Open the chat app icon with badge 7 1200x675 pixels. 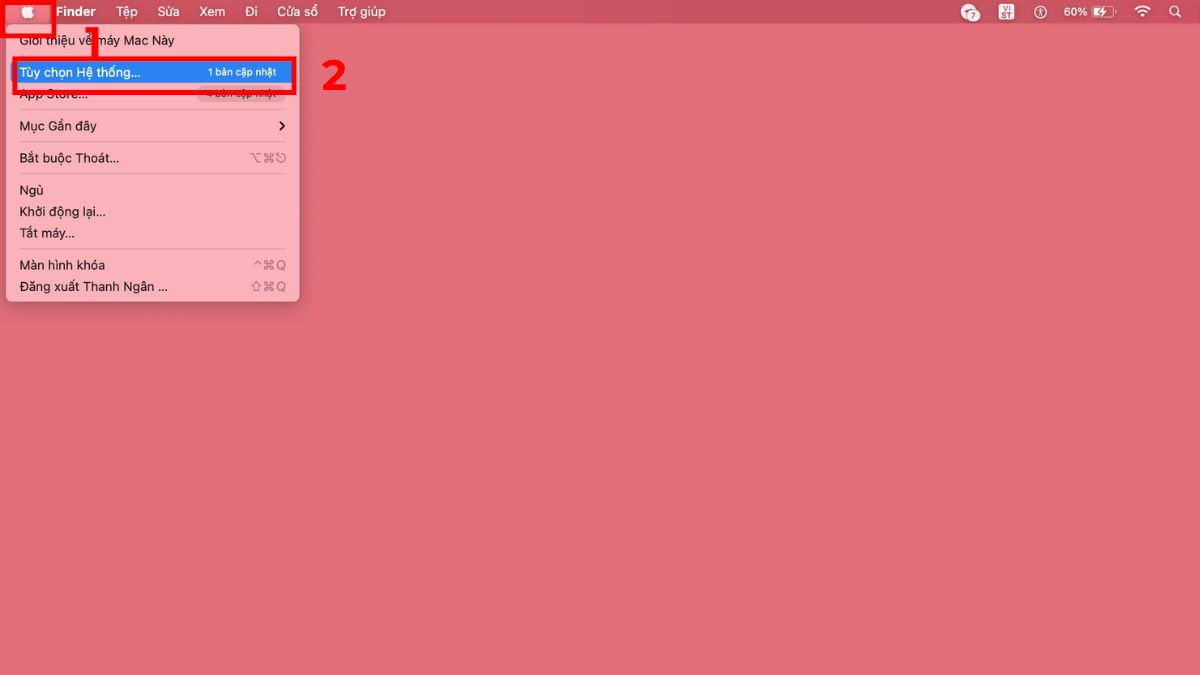pos(969,12)
